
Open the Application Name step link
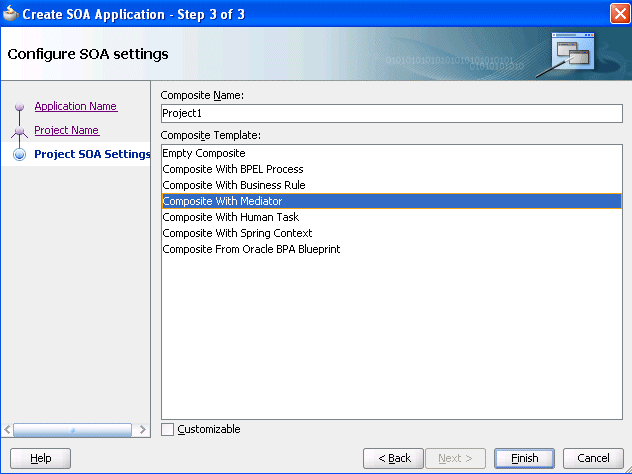(x=76, y=106)
